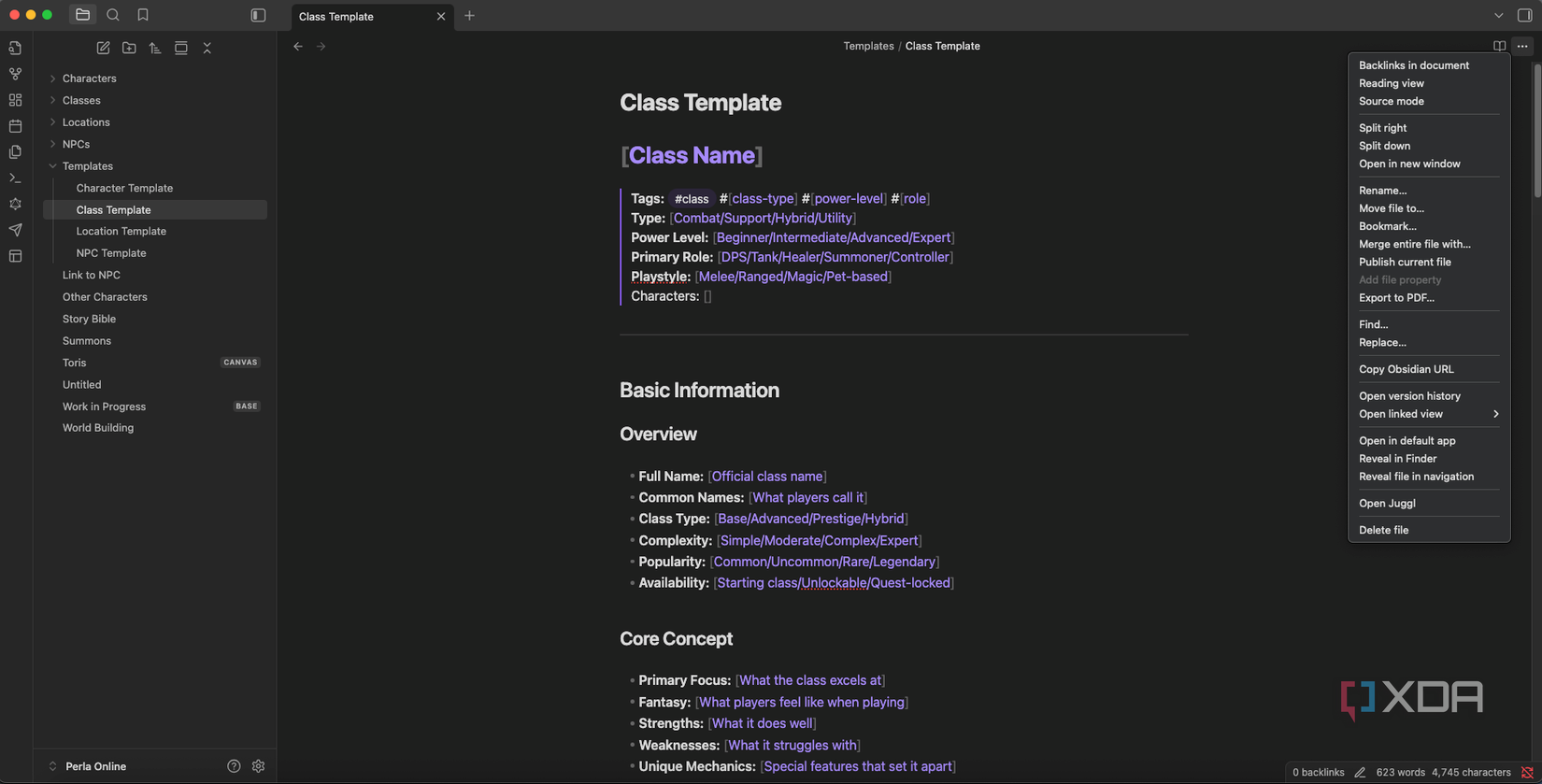
Task: Open the Perla Online vault switcher
Action: click(95, 766)
